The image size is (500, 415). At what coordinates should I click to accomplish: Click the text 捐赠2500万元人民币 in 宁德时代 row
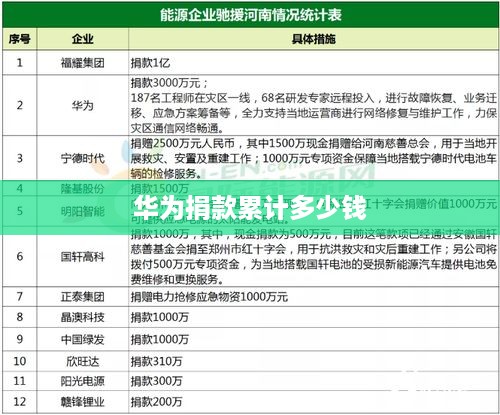point(183,143)
